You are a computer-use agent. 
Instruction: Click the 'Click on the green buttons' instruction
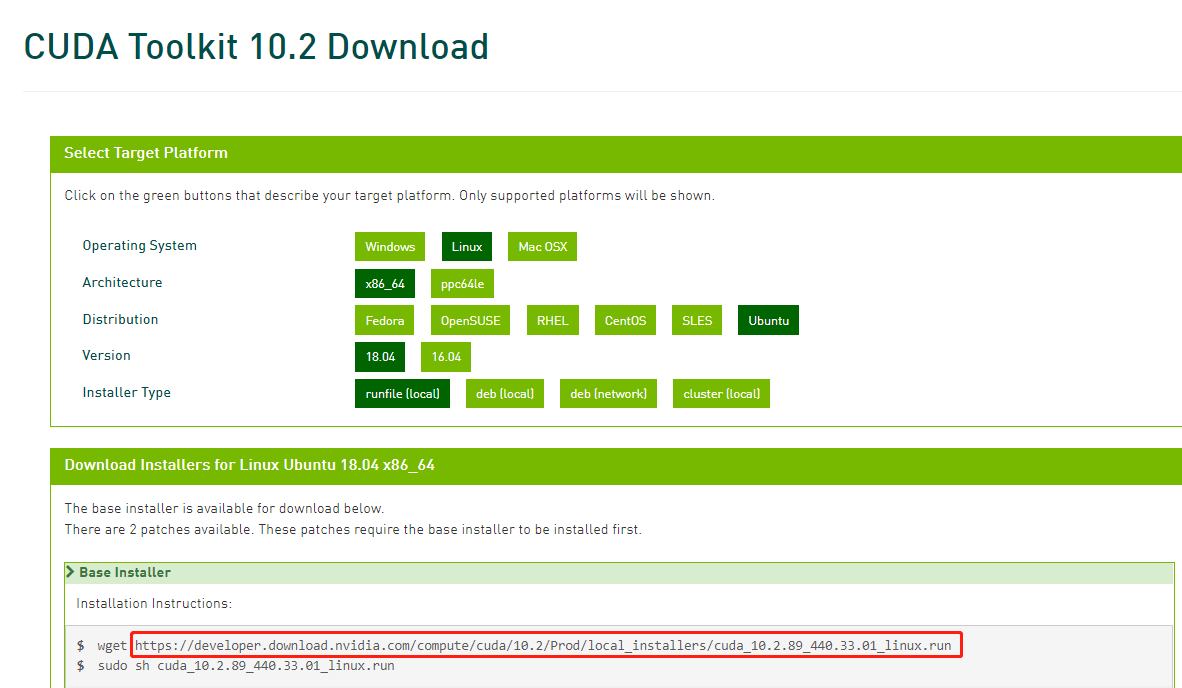(389, 196)
